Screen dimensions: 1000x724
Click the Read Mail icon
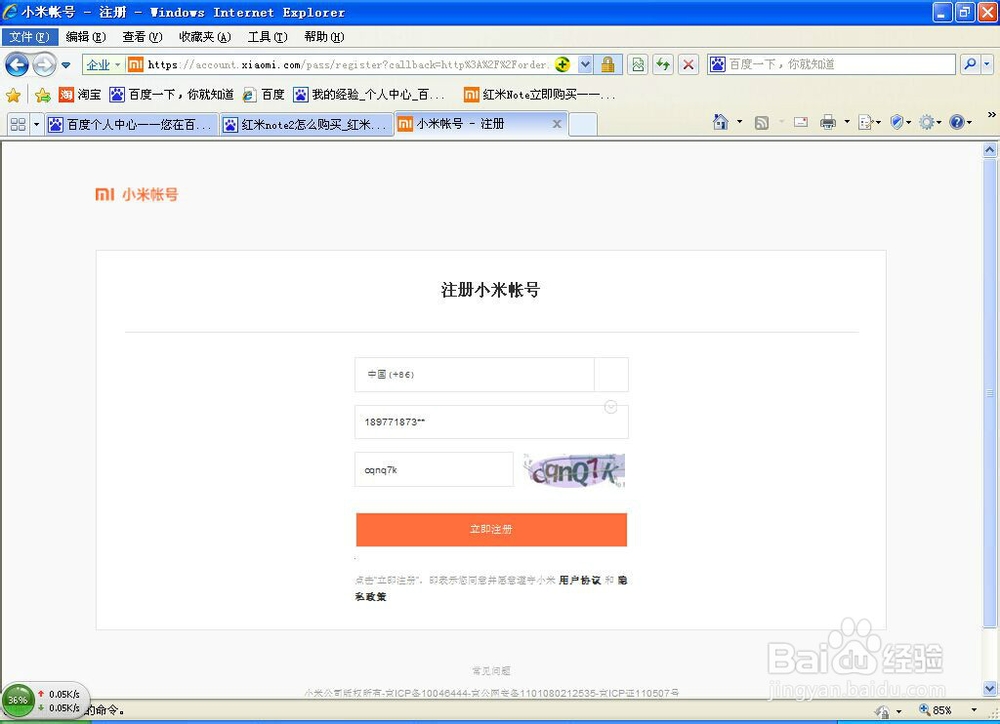click(801, 122)
